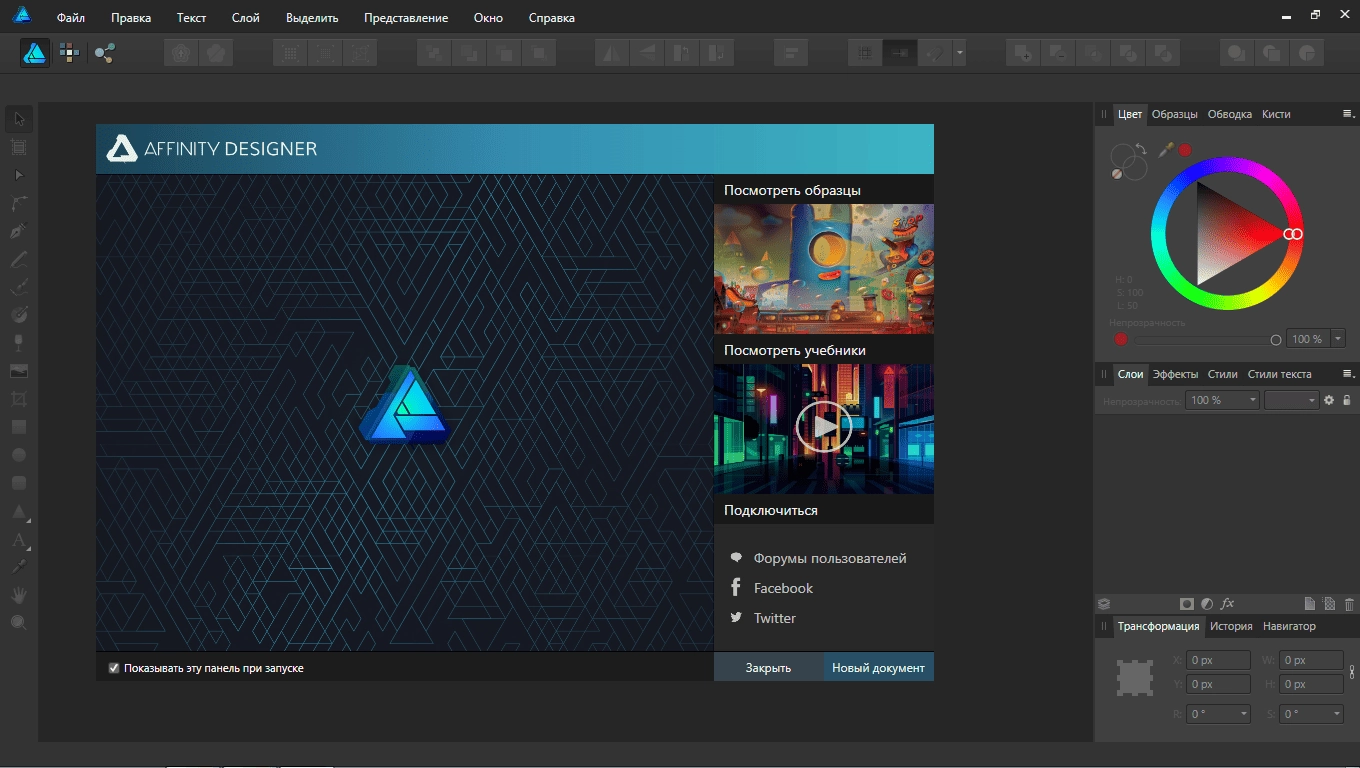Switch to the Эффекты tab

(1175, 374)
